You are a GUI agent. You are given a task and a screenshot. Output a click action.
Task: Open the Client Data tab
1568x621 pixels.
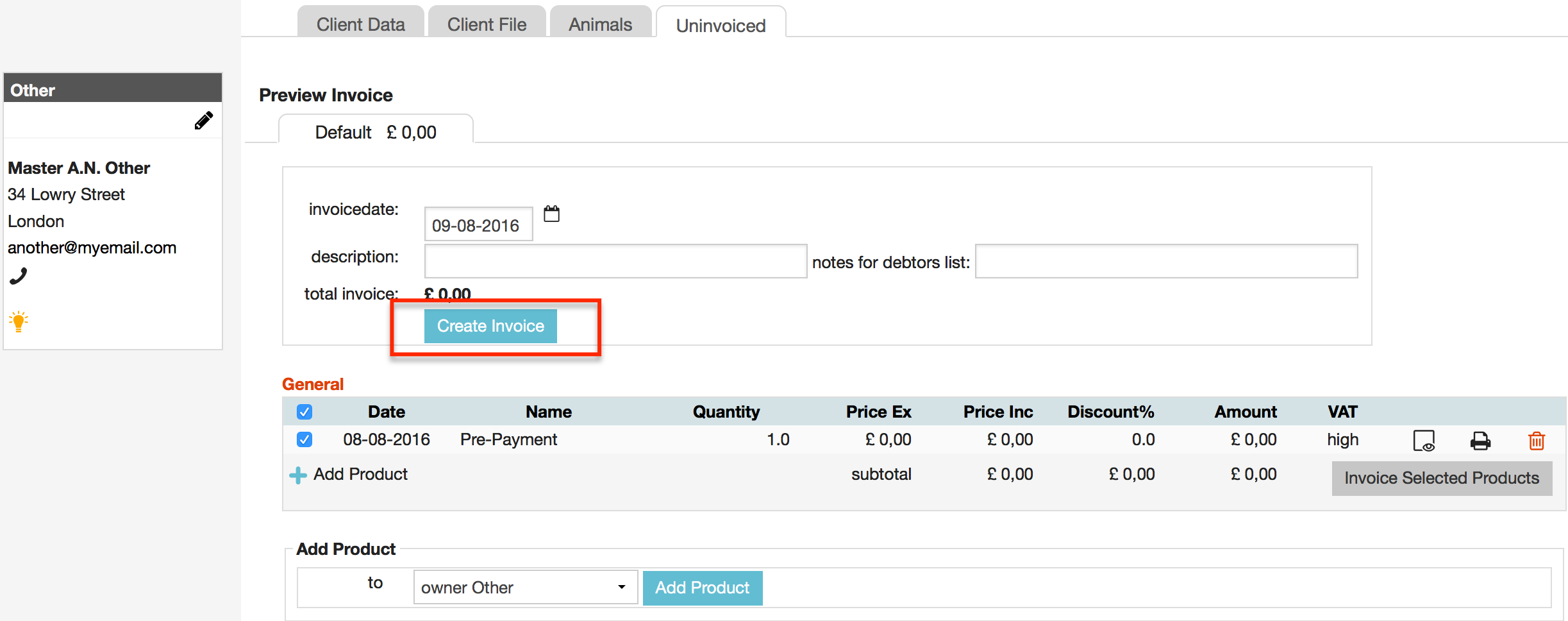point(360,23)
